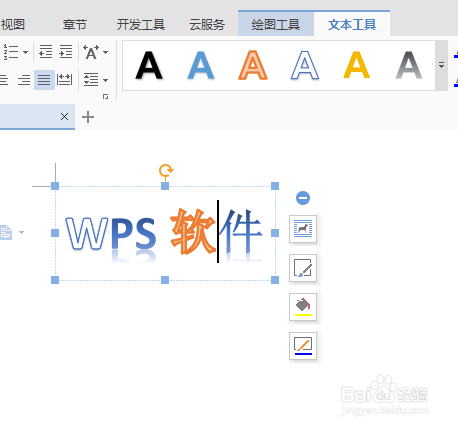Click the orange 软 character
458x428 pixels.
click(x=193, y=231)
